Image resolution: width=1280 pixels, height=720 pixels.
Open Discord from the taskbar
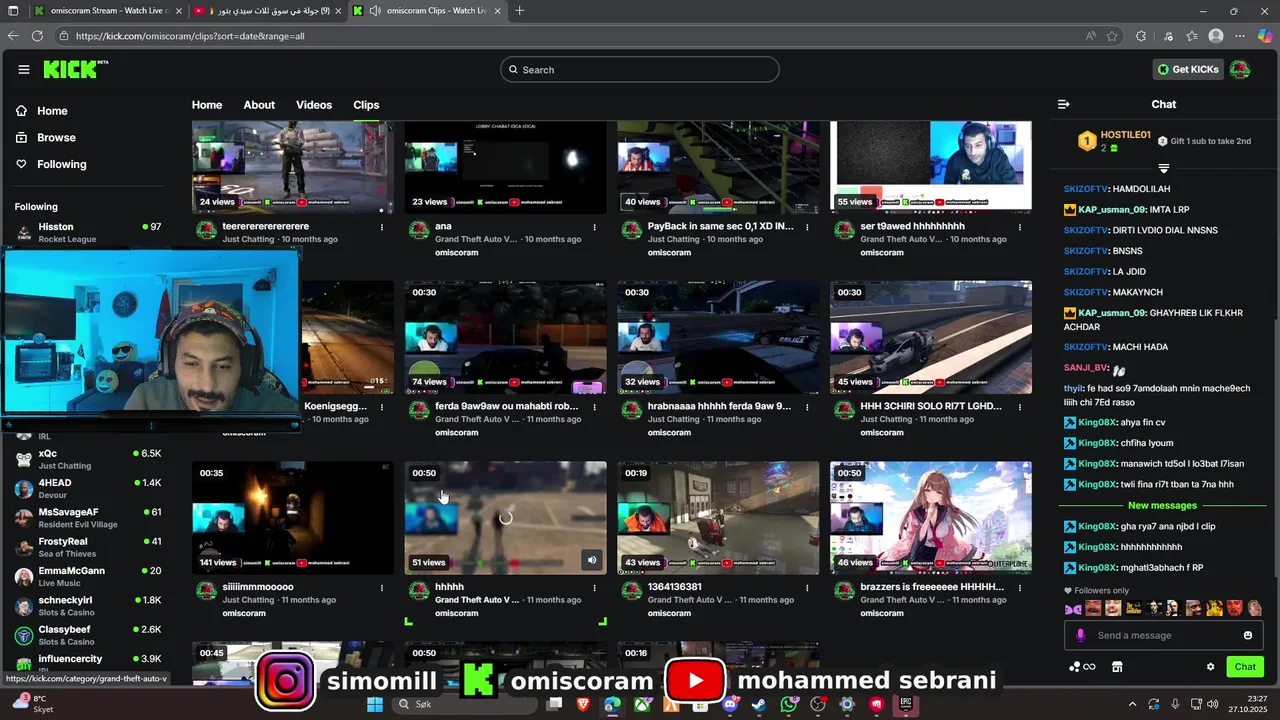[730, 704]
